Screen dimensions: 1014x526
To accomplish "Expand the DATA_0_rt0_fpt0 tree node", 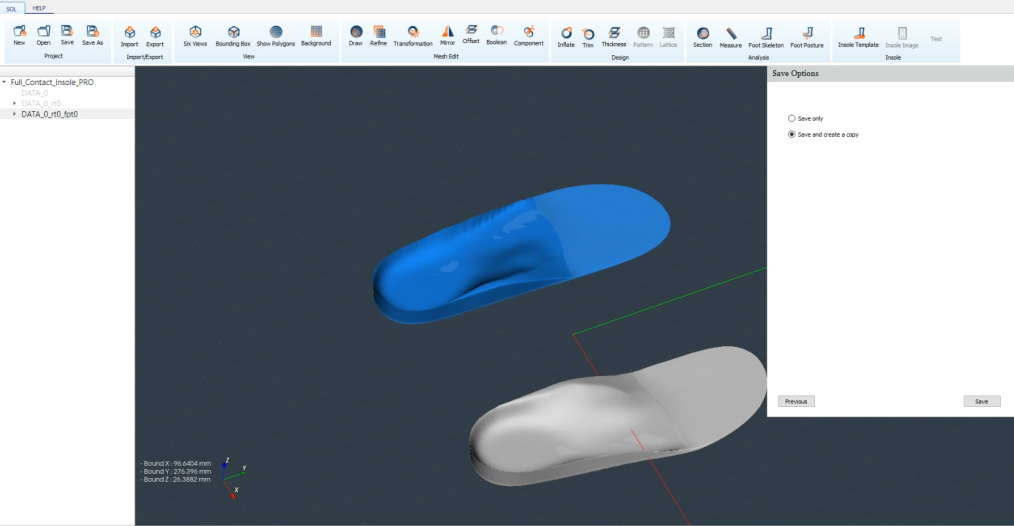I will point(14,114).
